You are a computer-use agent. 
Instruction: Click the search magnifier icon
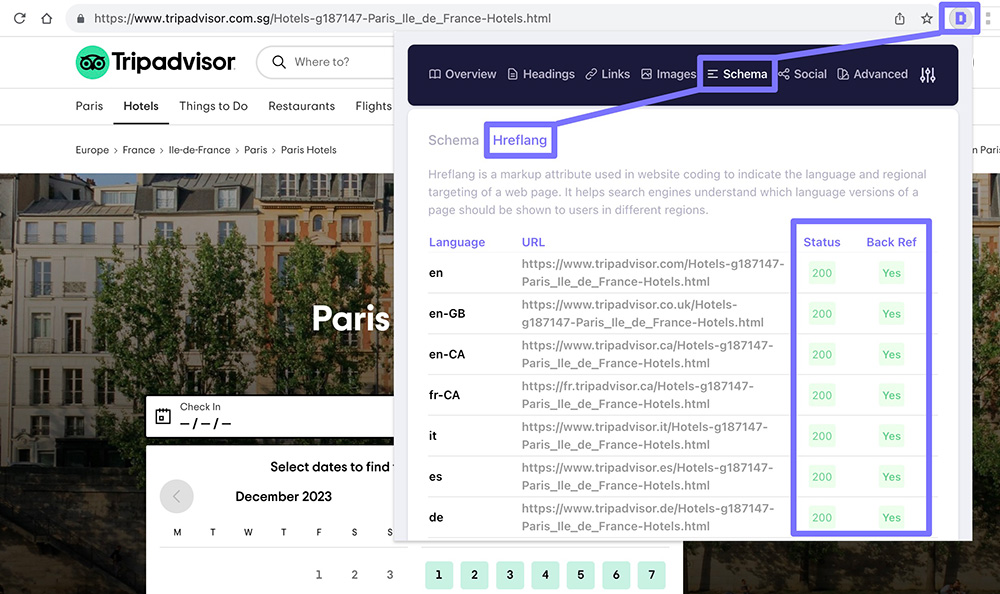point(279,62)
